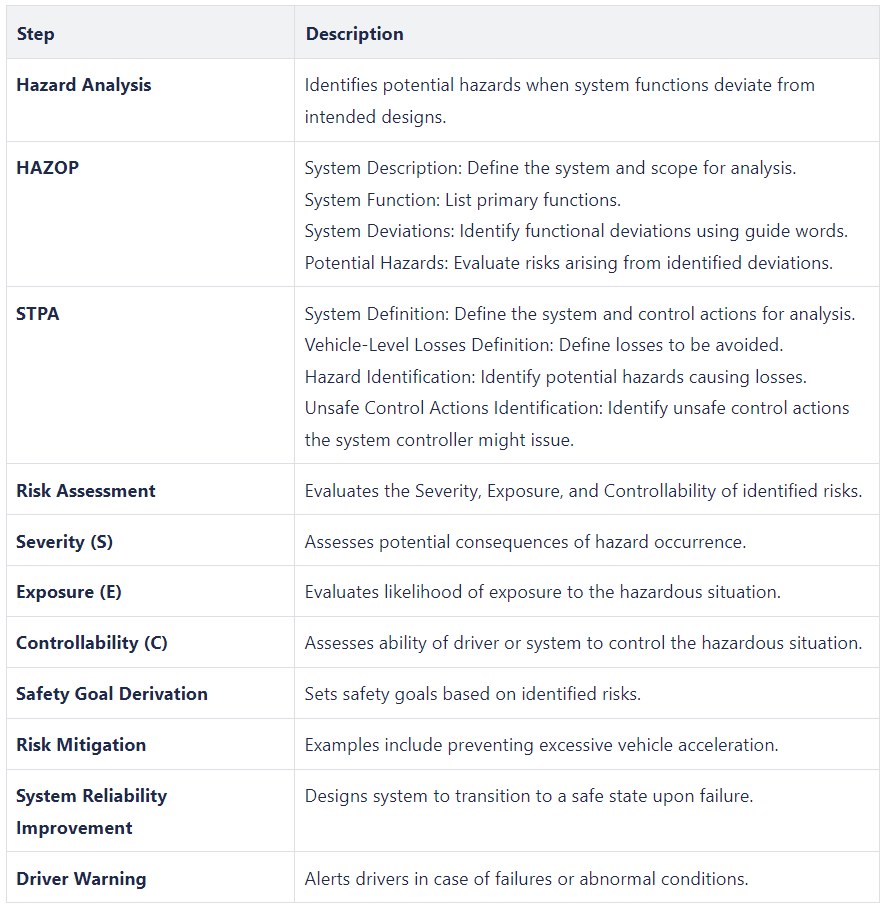Select the Hazard Analysis row label

point(84,85)
